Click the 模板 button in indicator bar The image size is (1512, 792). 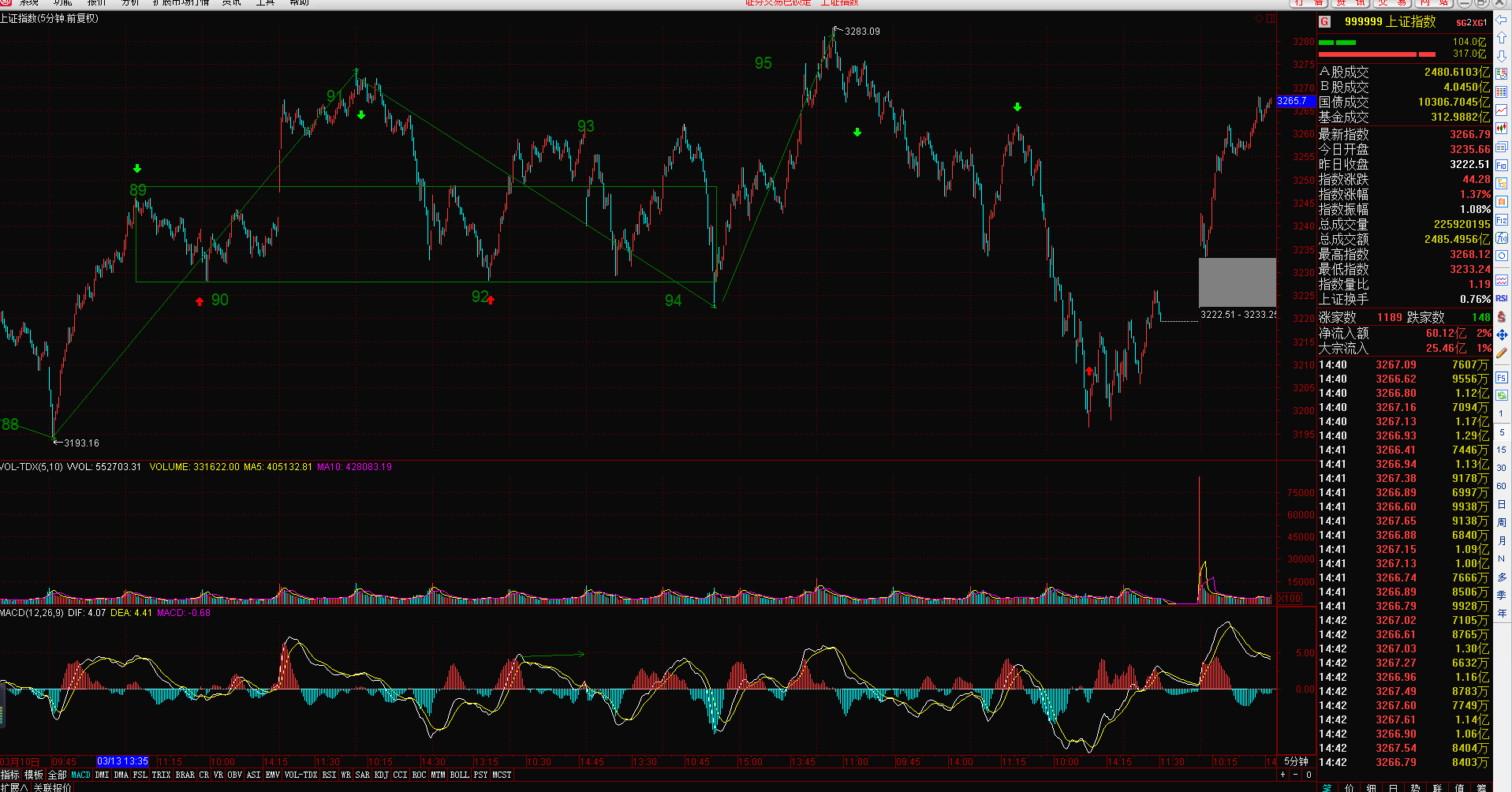[34, 775]
